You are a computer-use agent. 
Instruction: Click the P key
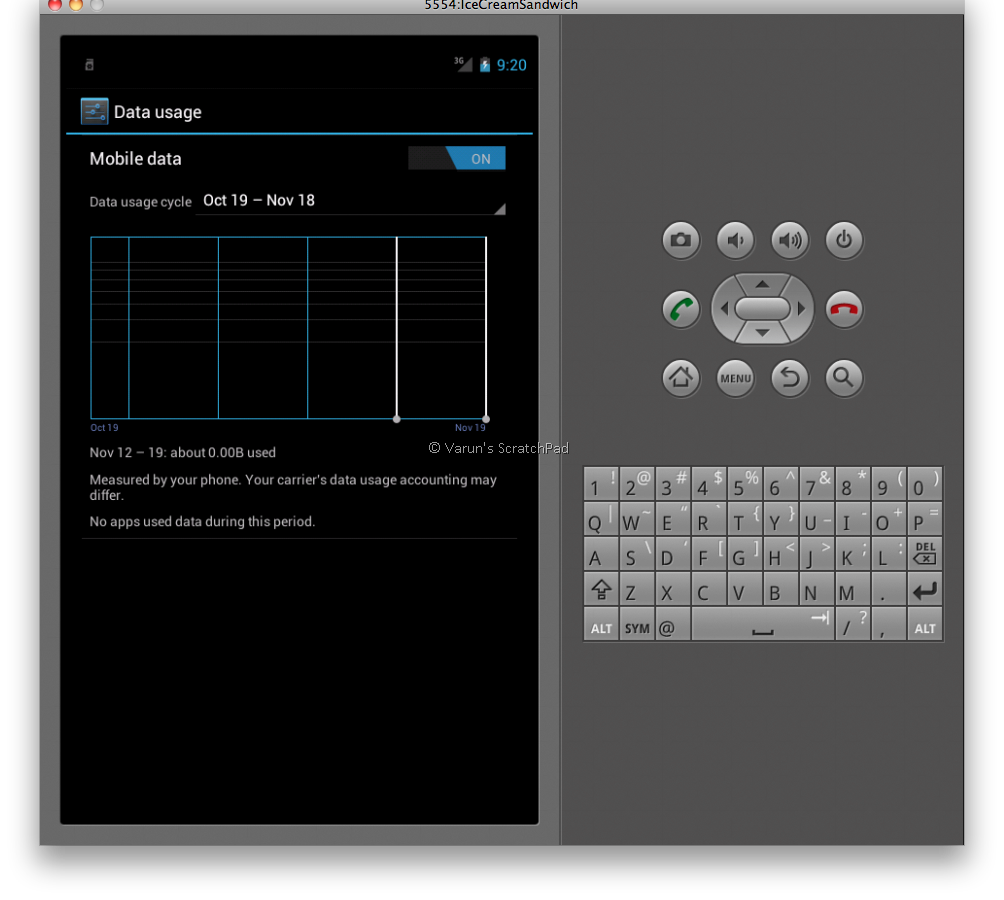925,519
